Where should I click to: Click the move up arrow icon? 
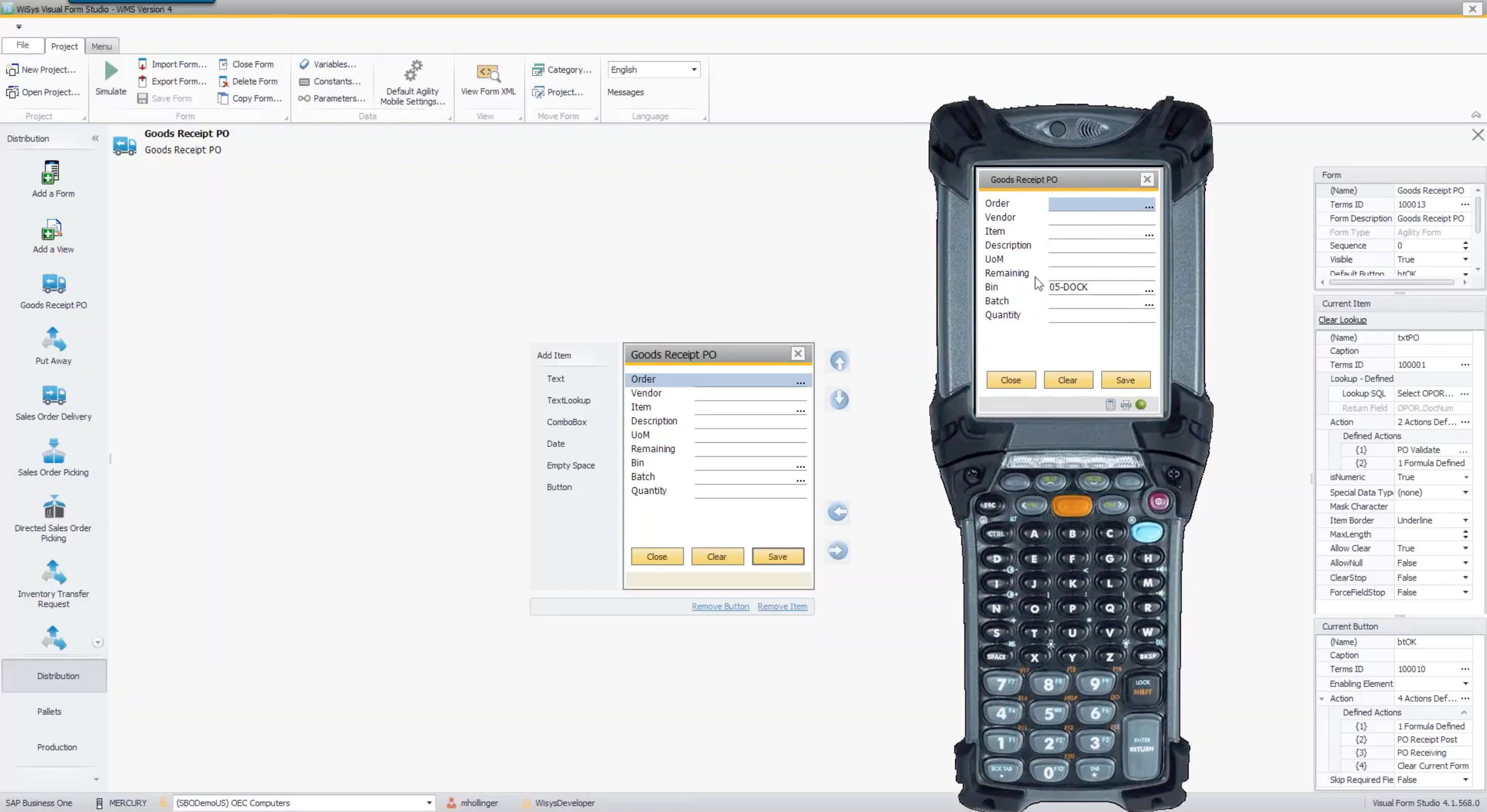(839, 361)
